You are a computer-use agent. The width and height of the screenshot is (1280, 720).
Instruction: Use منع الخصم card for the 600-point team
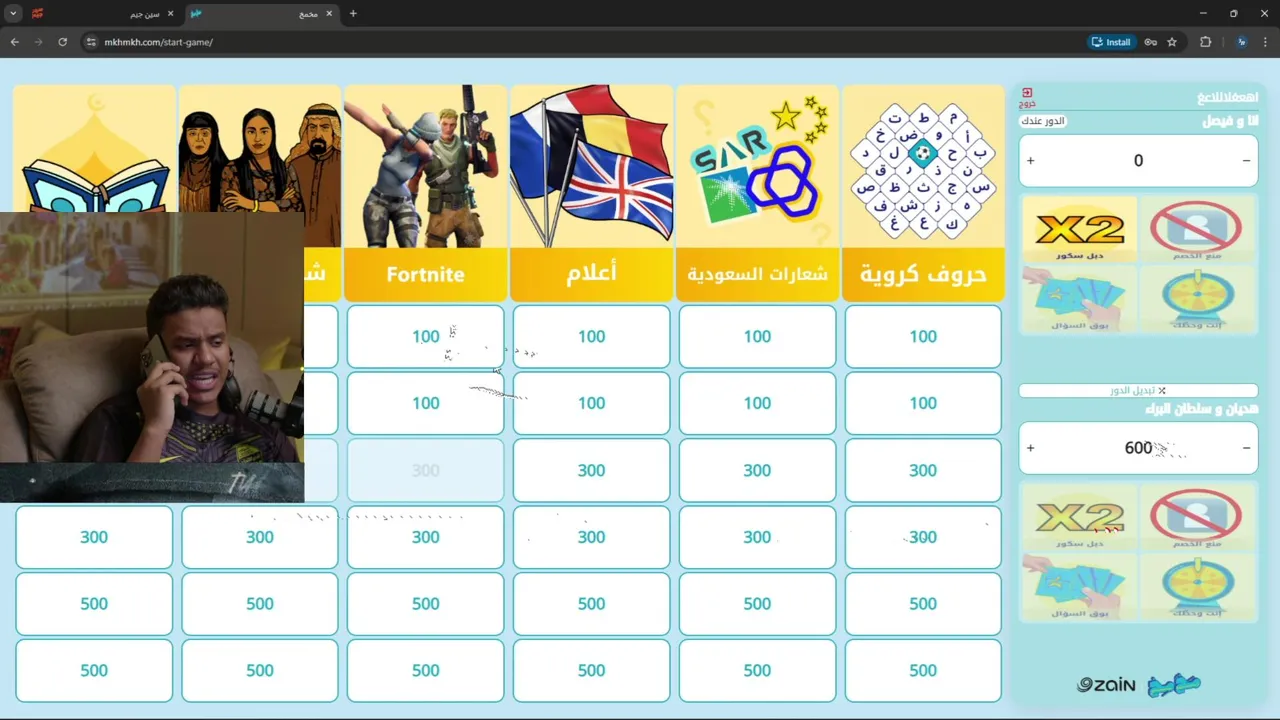1196,517
